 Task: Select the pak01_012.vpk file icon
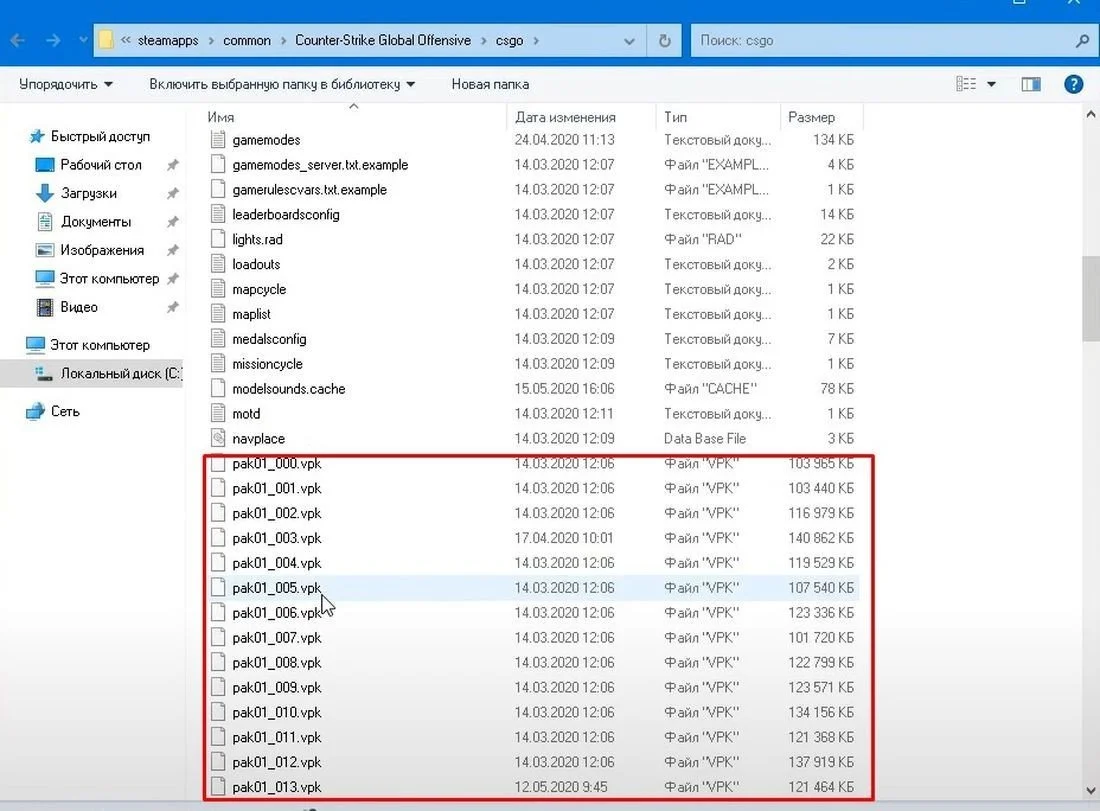(218, 762)
